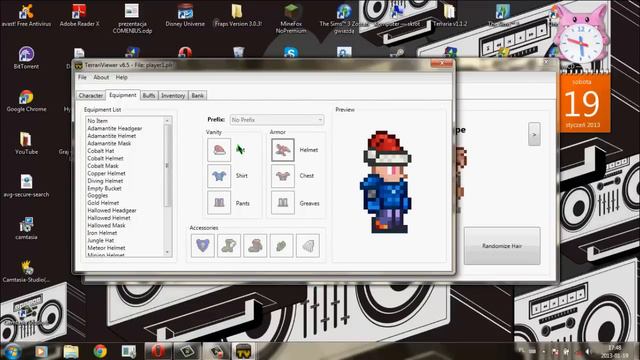The width and height of the screenshot is (640, 360).
Task: Select the Vanity Shirt slot
Action: pyautogui.click(x=219, y=176)
